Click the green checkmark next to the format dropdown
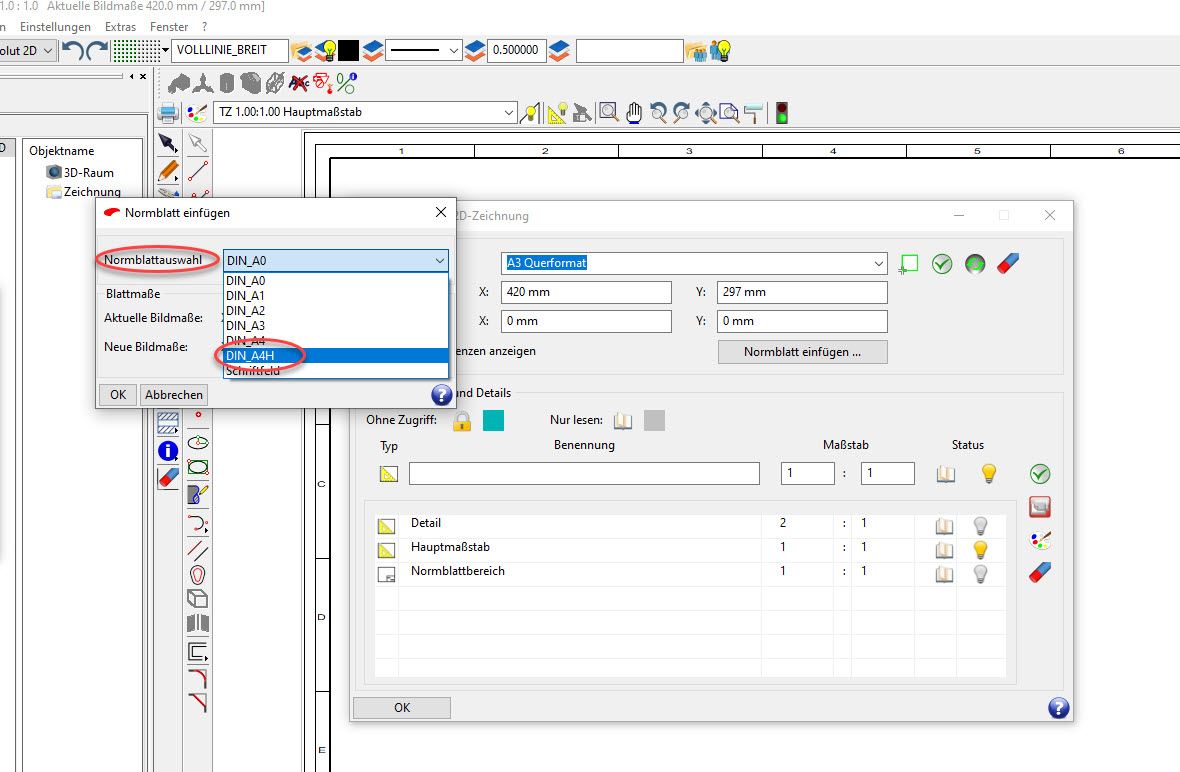1180x772 pixels. pyautogui.click(x=942, y=264)
